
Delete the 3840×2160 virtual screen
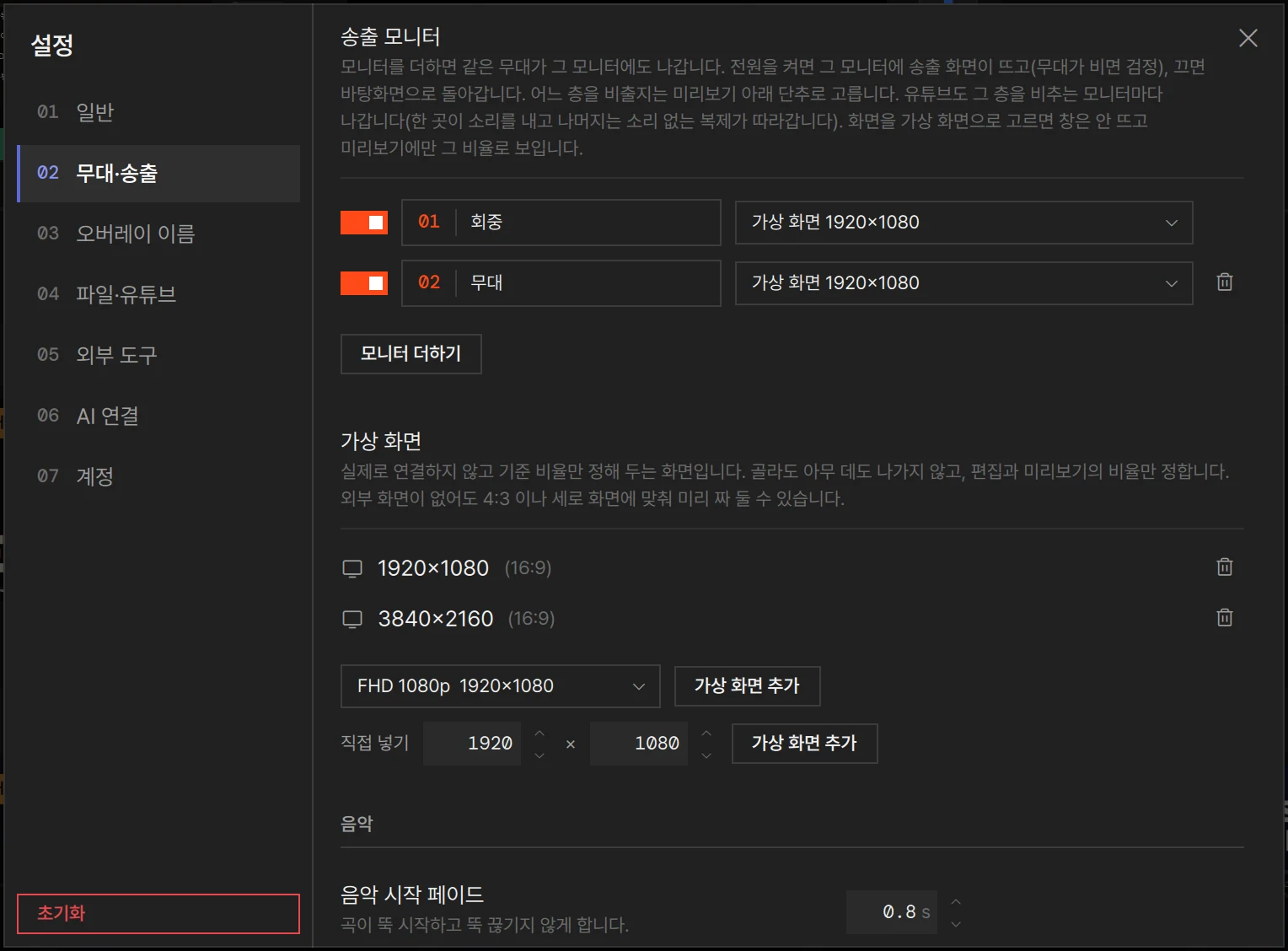tap(1225, 618)
